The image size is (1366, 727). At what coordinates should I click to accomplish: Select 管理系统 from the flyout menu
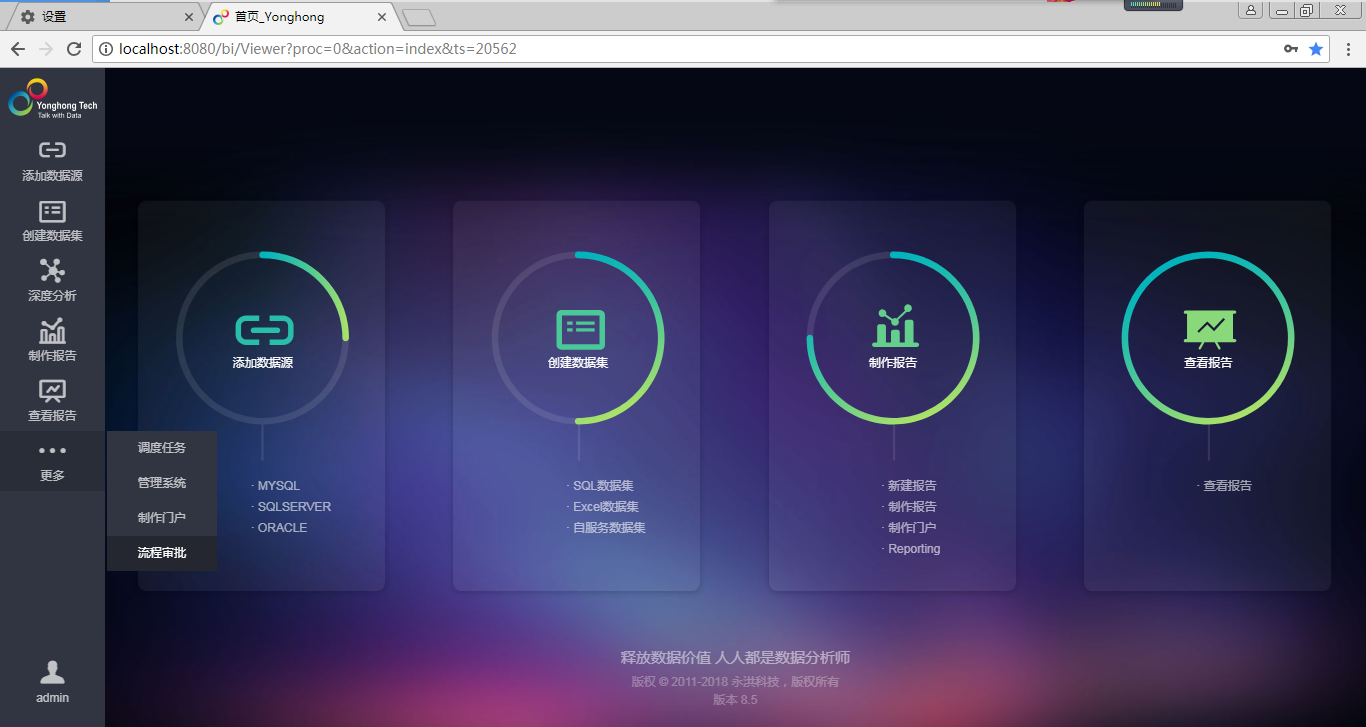(162, 483)
